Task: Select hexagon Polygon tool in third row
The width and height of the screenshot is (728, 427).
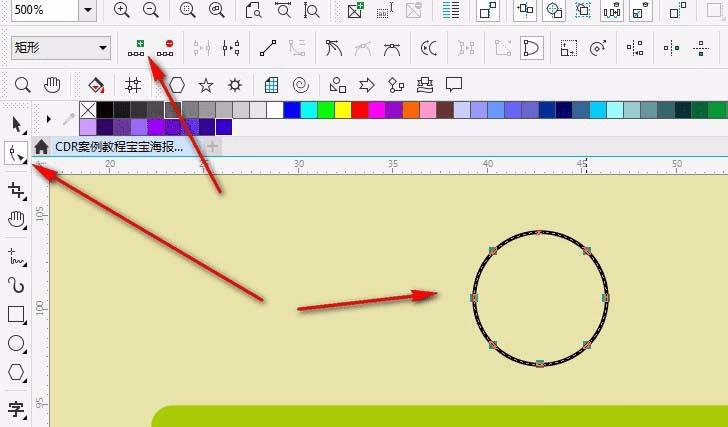Action: coord(176,85)
